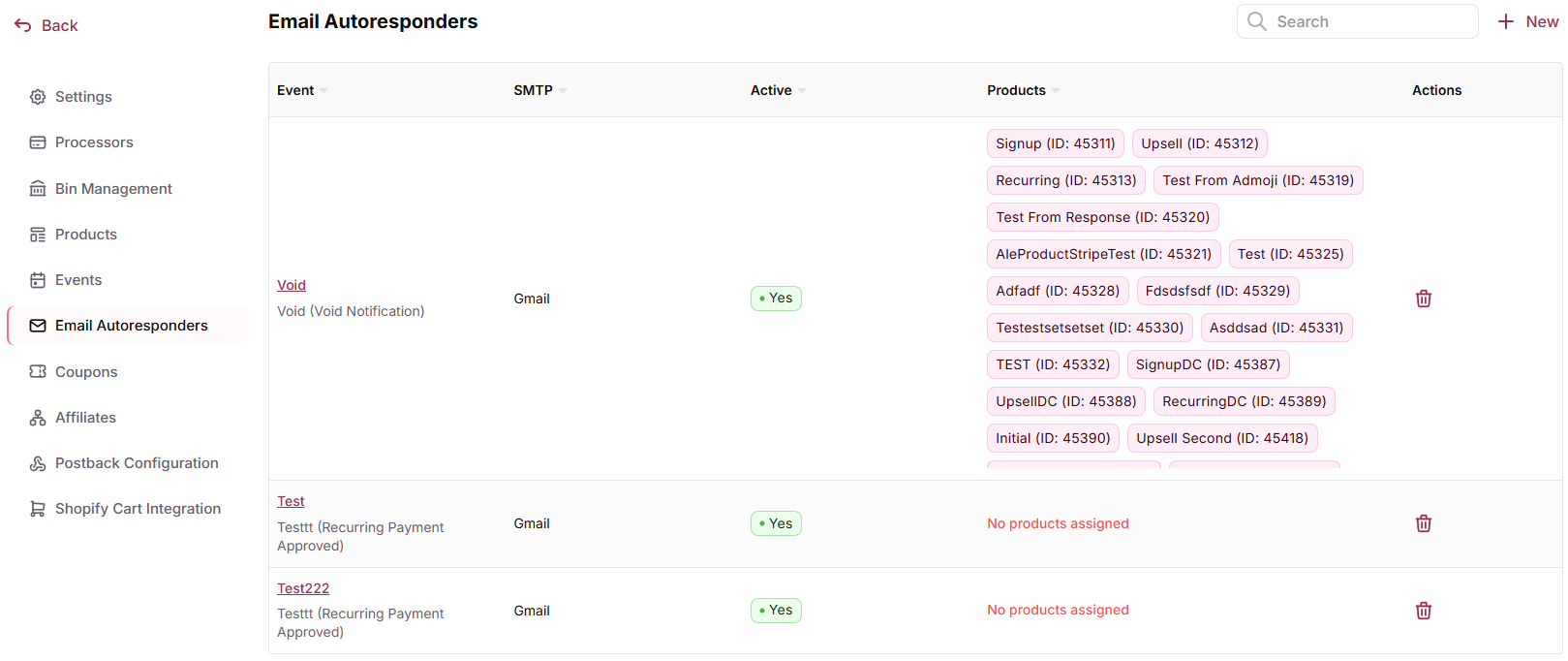Delete the Test222 autoresponder with trash icon
The width and height of the screenshot is (1568, 661).
coord(1424,611)
